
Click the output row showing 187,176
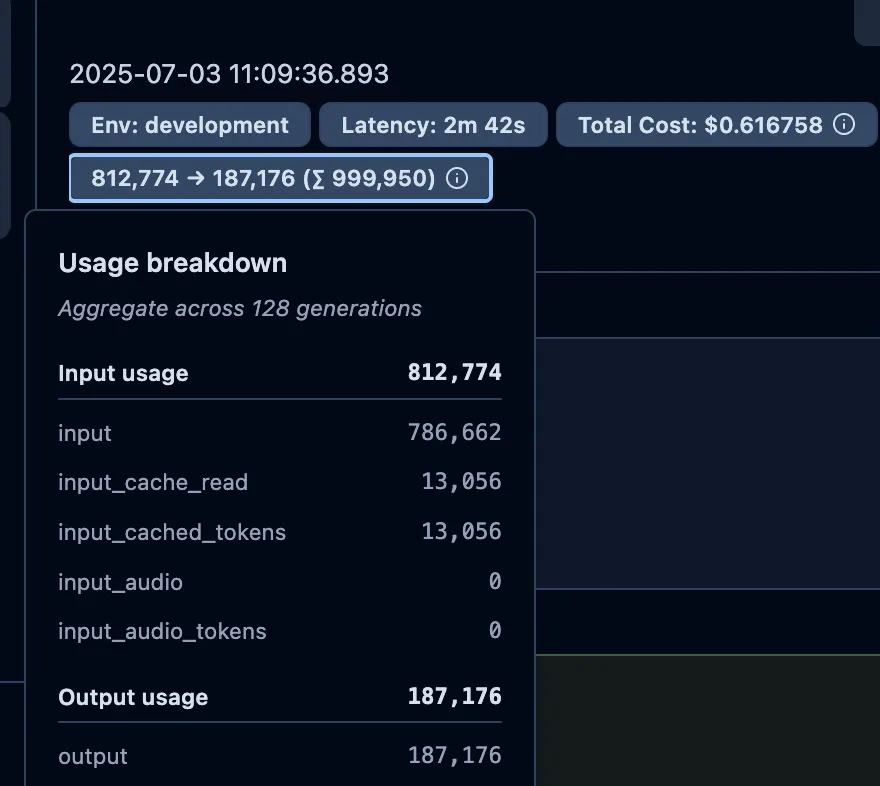click(280, 756)
